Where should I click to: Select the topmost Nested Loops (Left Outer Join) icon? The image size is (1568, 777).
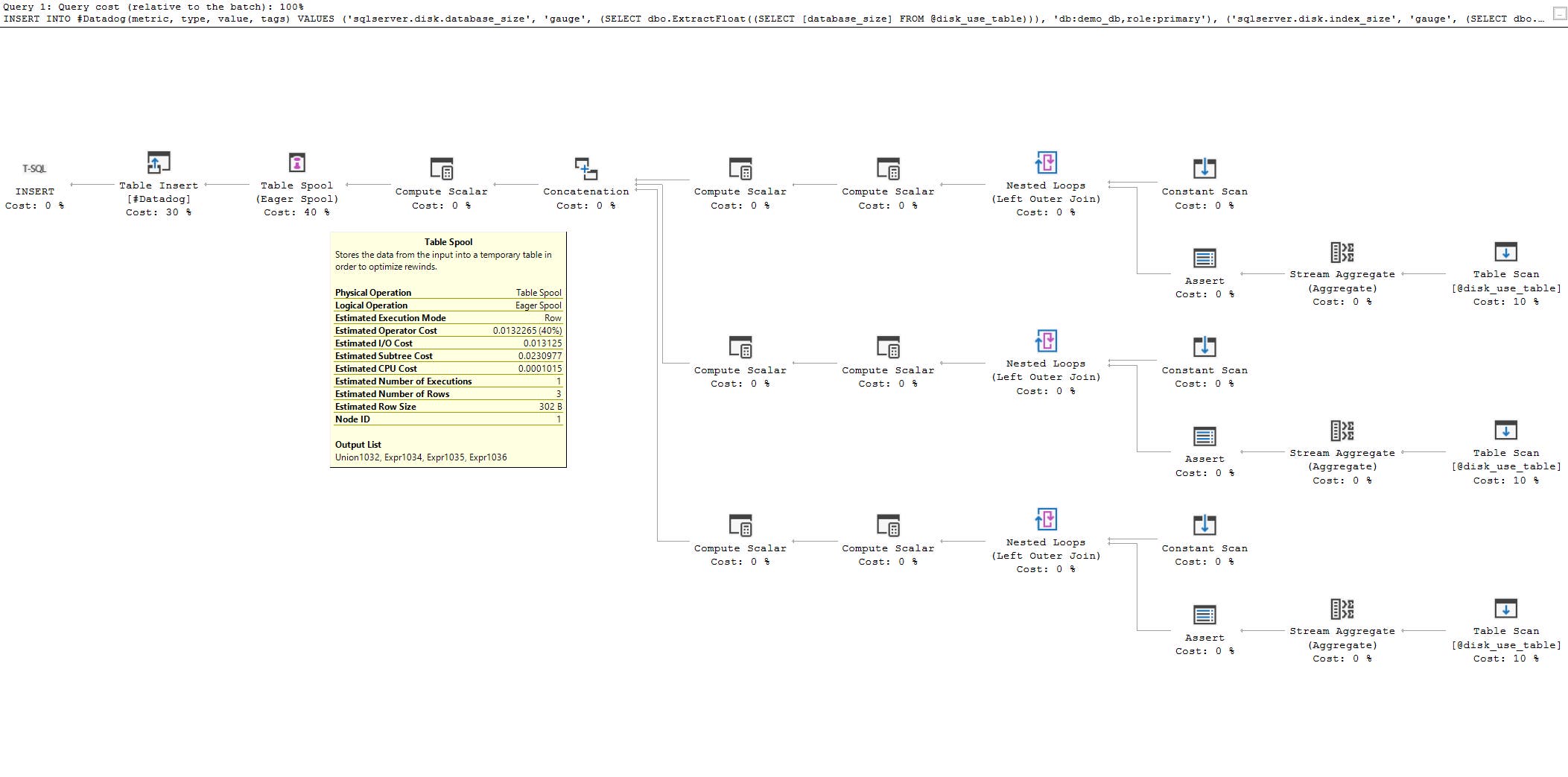pyautogui.click(x=1046, y=163)
